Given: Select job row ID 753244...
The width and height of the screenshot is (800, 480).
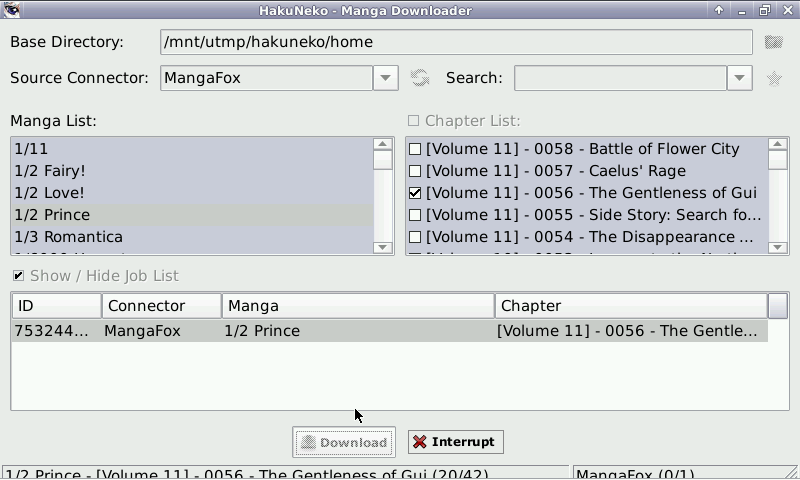Looking at the screenshot, I should [51, 331].
